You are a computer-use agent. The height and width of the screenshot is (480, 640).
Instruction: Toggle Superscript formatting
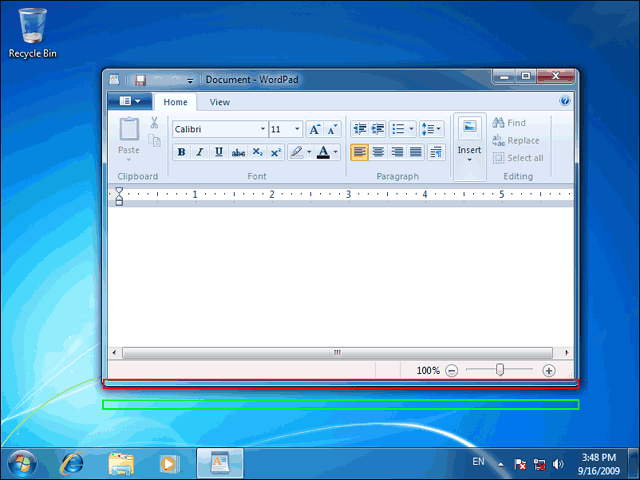[276, 152]
